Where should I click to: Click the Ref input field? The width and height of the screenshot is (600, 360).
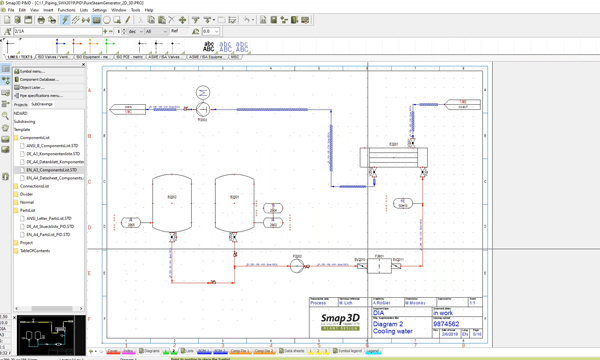(x=179, y=31)
